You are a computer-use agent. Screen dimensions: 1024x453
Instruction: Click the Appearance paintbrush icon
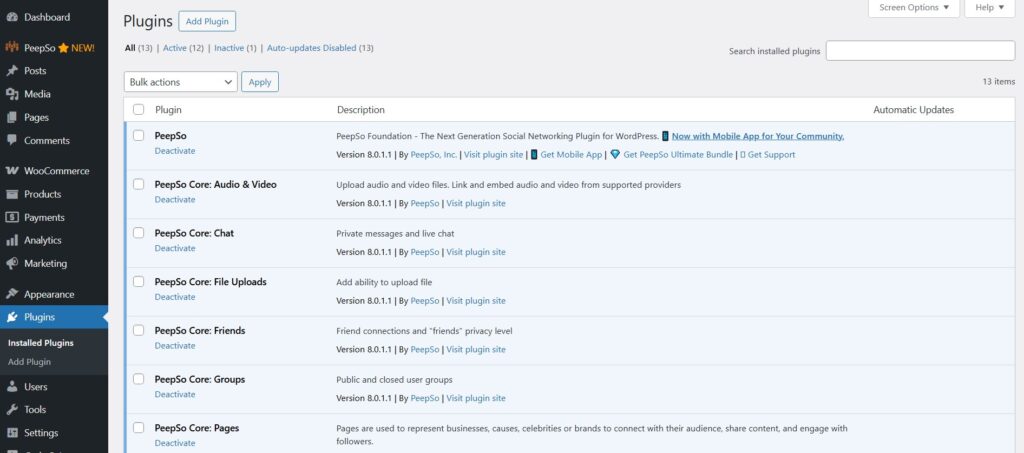(x=12, y=294)
